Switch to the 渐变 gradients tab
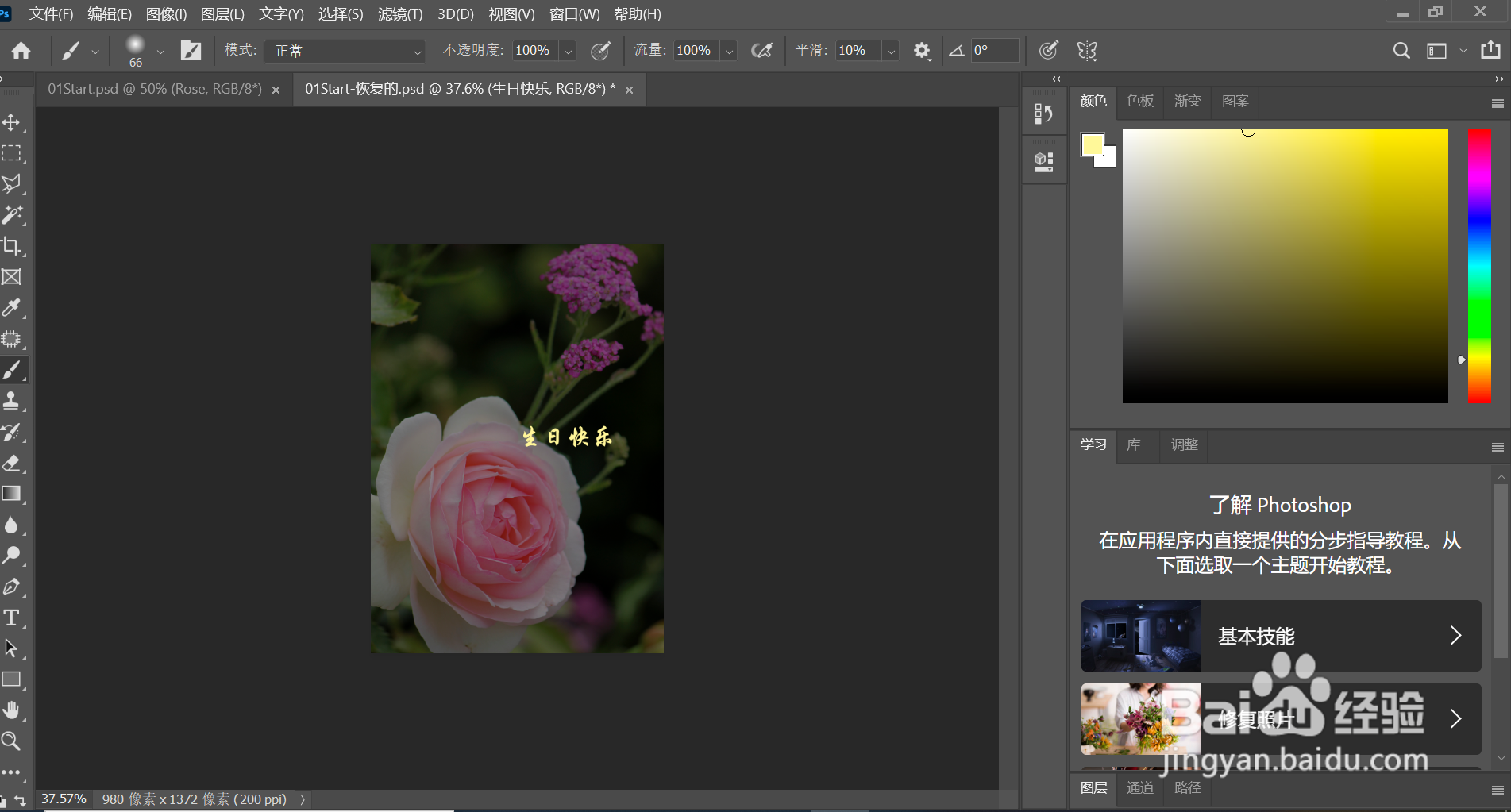This screenshot has width=1511, height=812. [1188, 101]
